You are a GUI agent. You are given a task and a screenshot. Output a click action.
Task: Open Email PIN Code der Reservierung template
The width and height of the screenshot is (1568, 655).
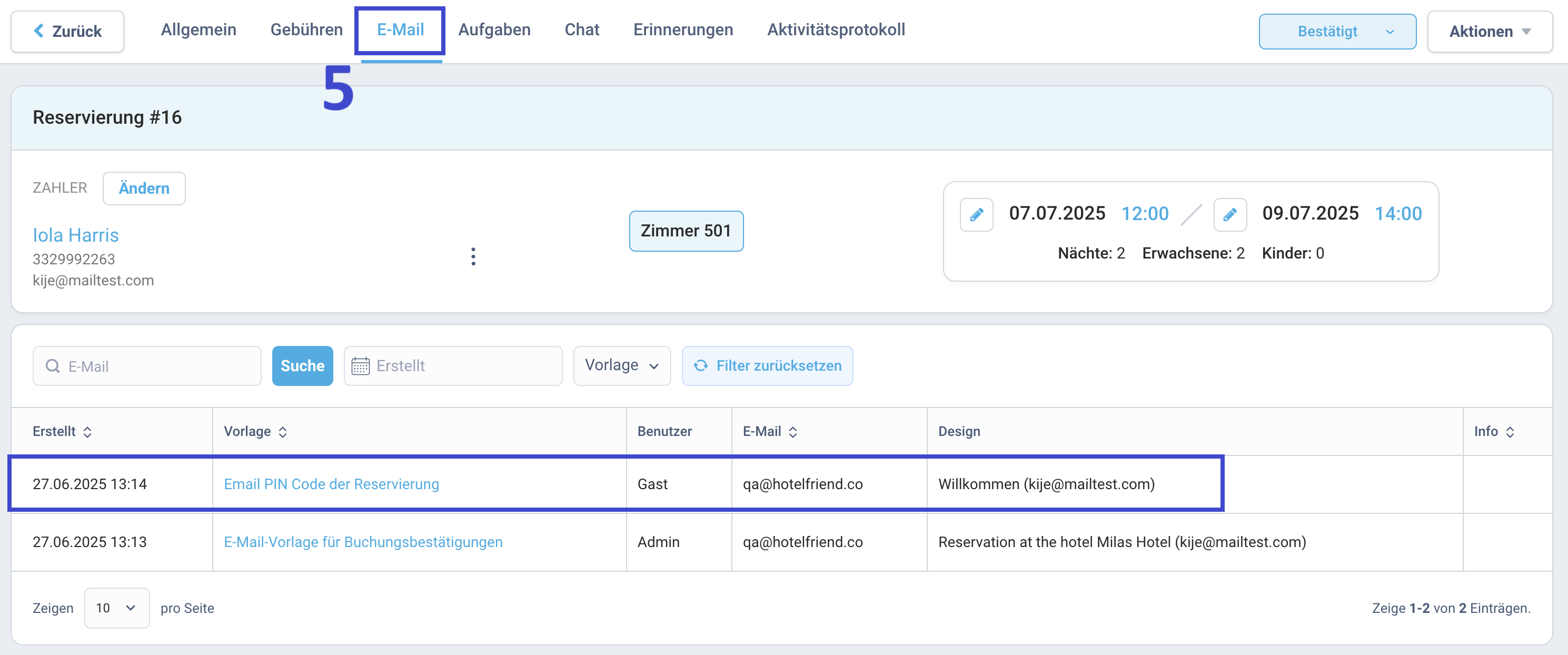click(x=331, y=484)
